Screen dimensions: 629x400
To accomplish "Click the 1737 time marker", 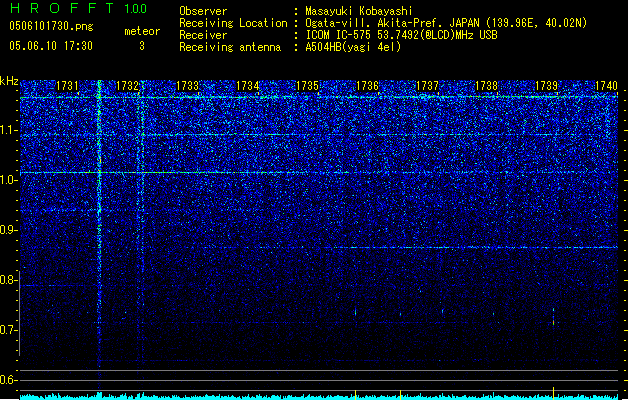I will [427, 86].
